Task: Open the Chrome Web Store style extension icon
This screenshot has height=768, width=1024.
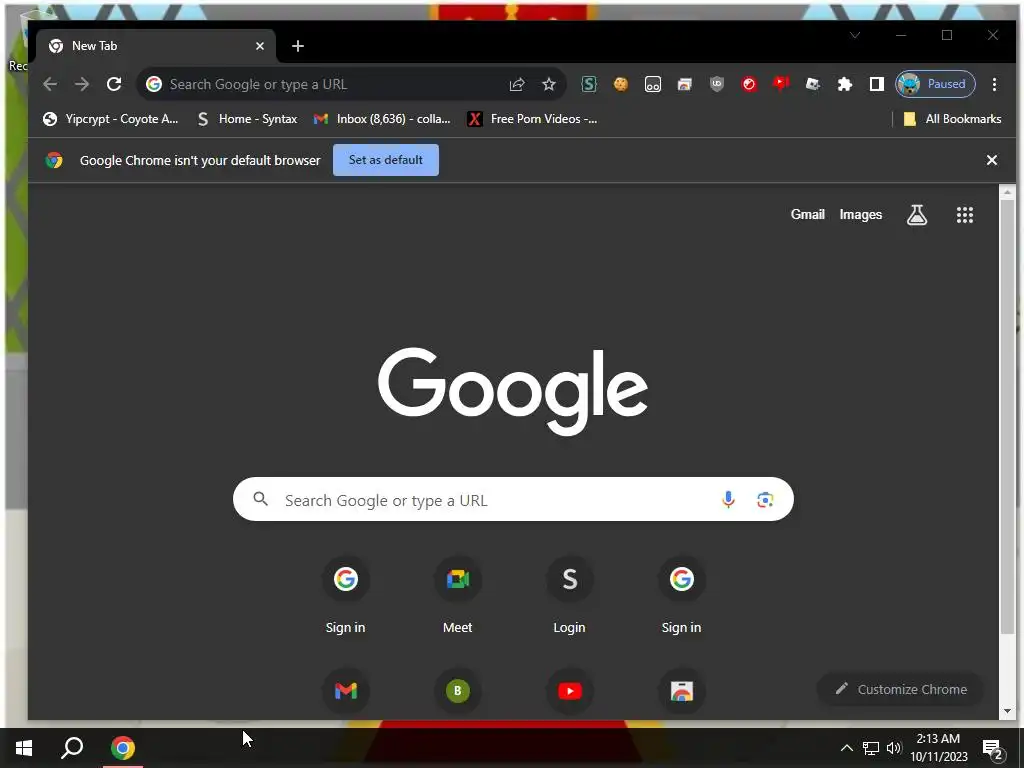Action: 684,84
